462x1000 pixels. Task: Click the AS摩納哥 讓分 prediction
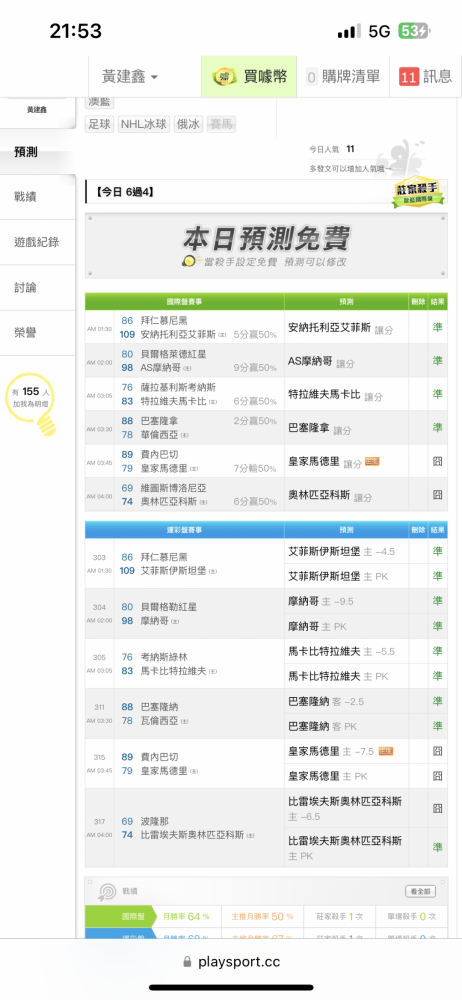(321, 361)
